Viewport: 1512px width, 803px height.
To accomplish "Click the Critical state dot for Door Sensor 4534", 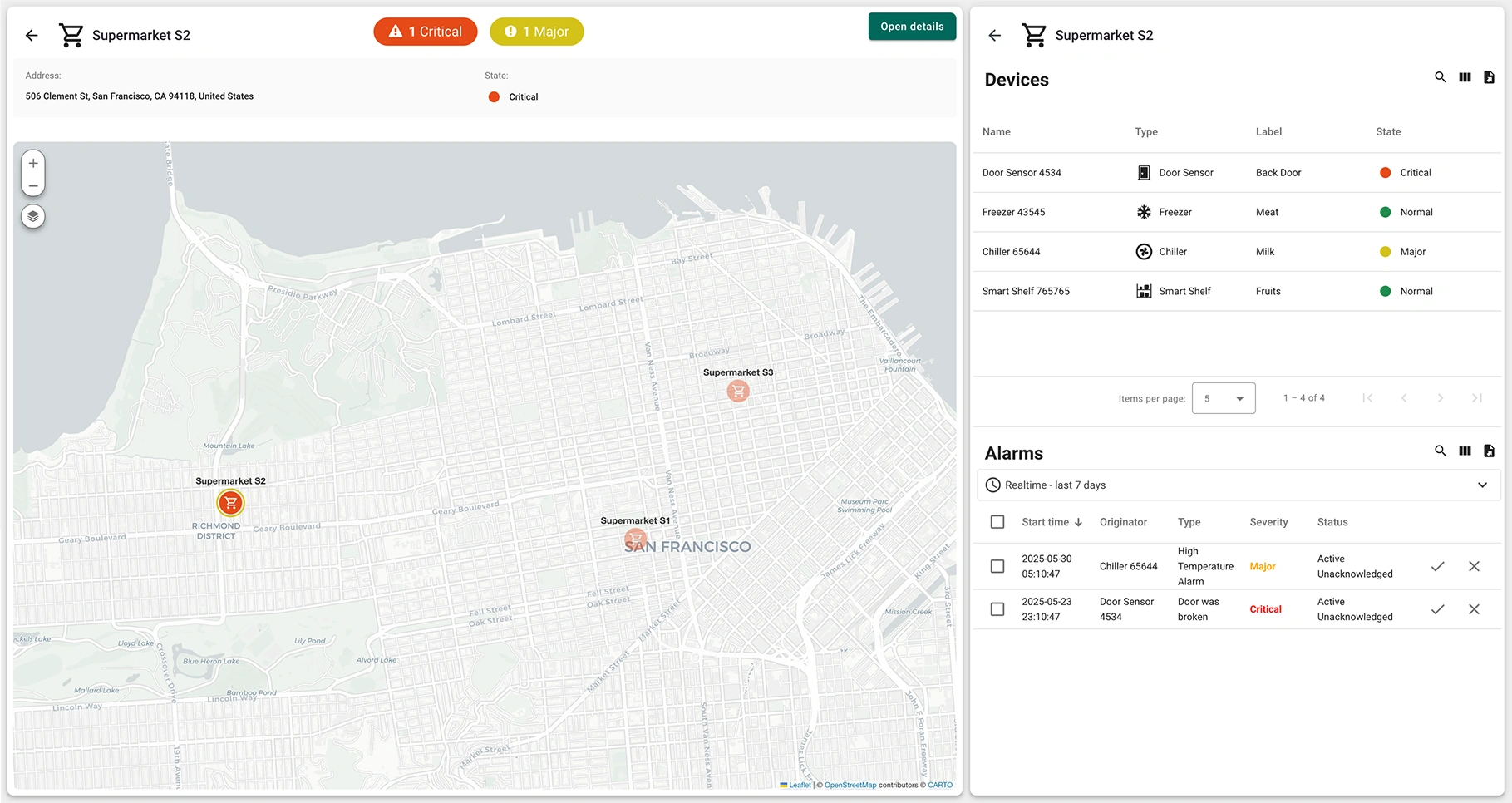I will pyautogui.click(x=1385, y=172).
